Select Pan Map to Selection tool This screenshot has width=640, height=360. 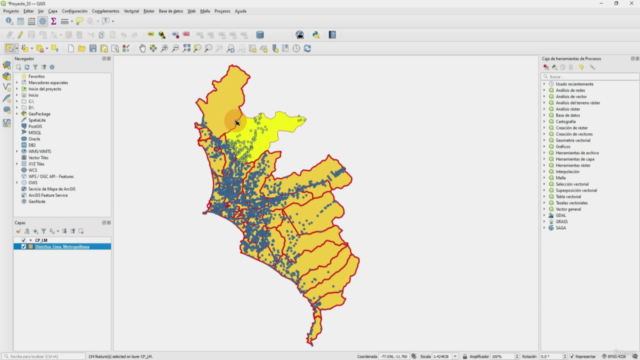[153, 49]
